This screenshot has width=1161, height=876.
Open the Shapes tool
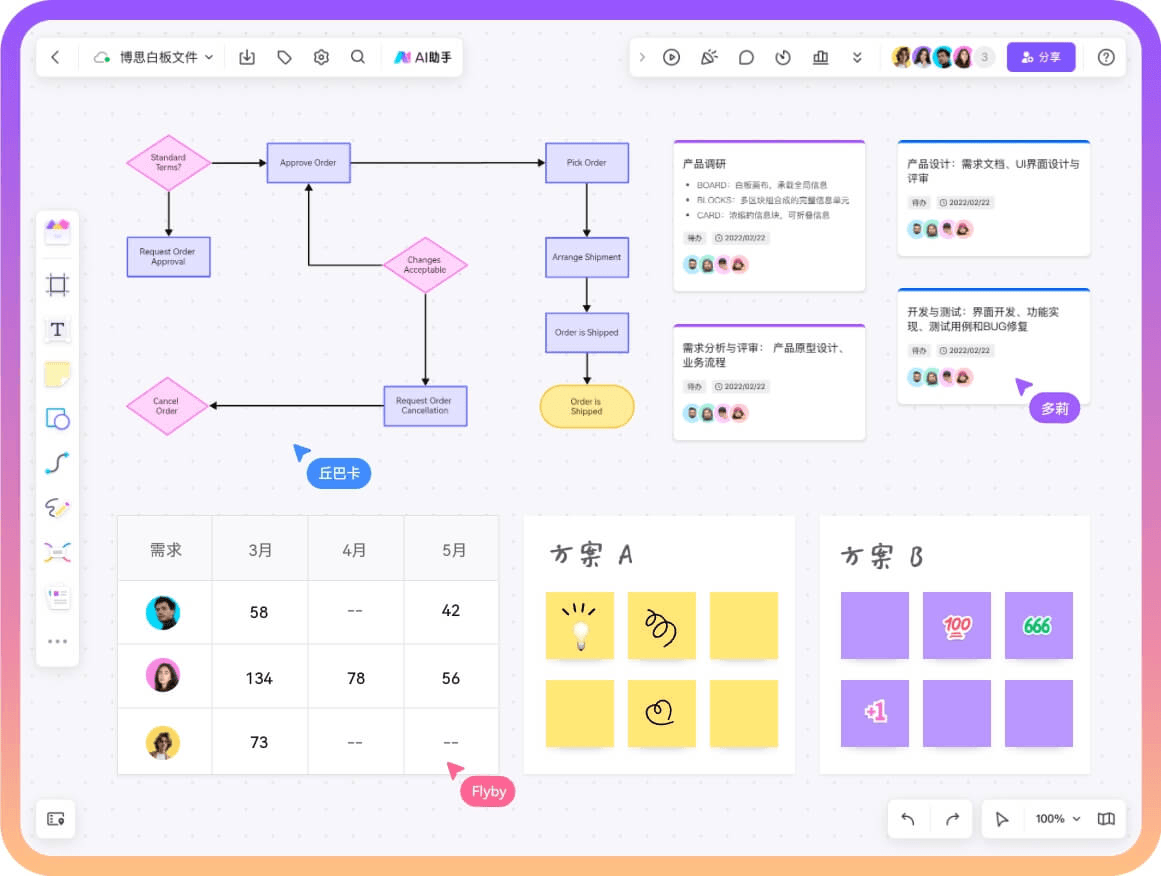click(x=57, y=419)
